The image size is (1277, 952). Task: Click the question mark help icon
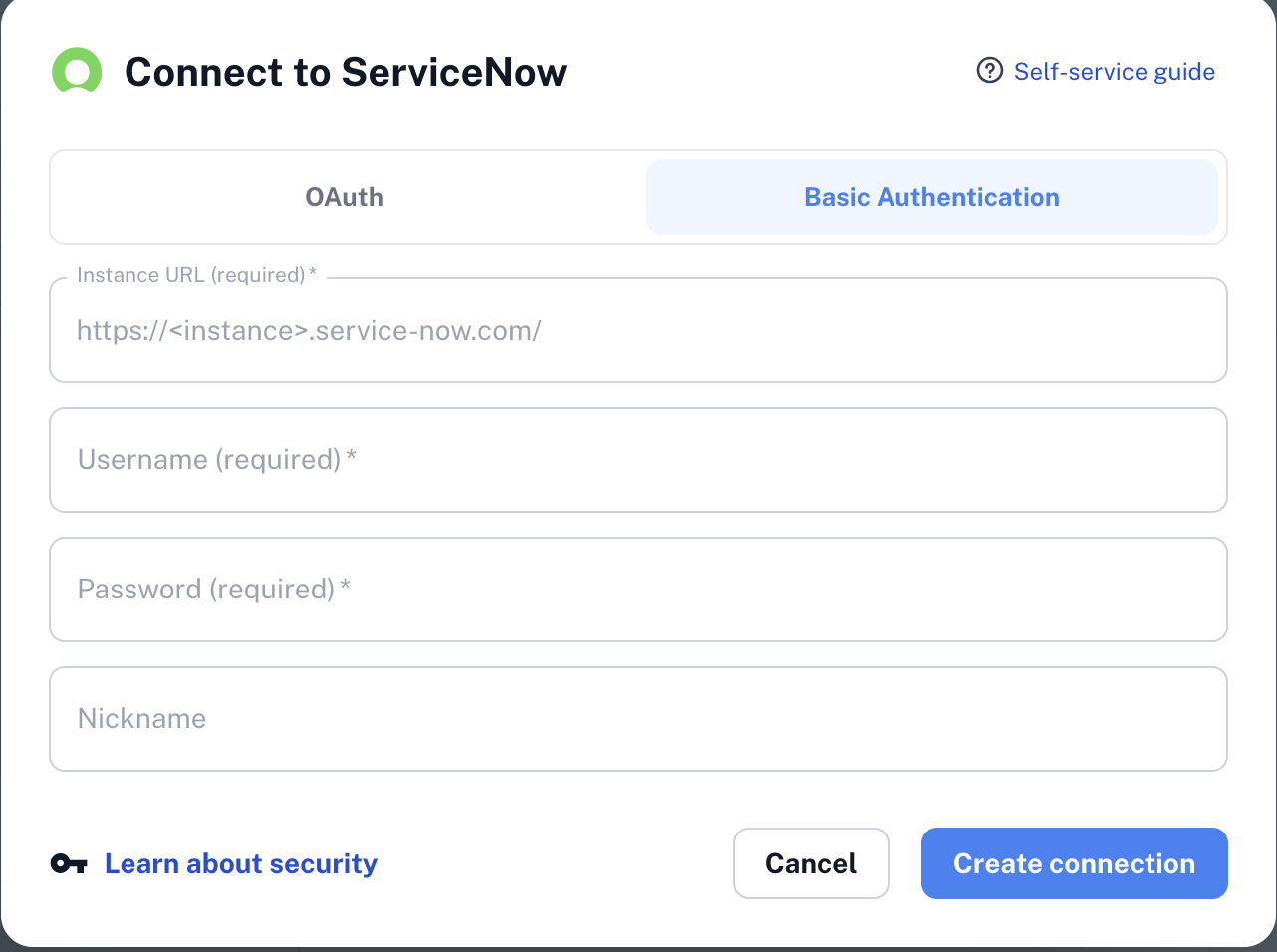989,71
